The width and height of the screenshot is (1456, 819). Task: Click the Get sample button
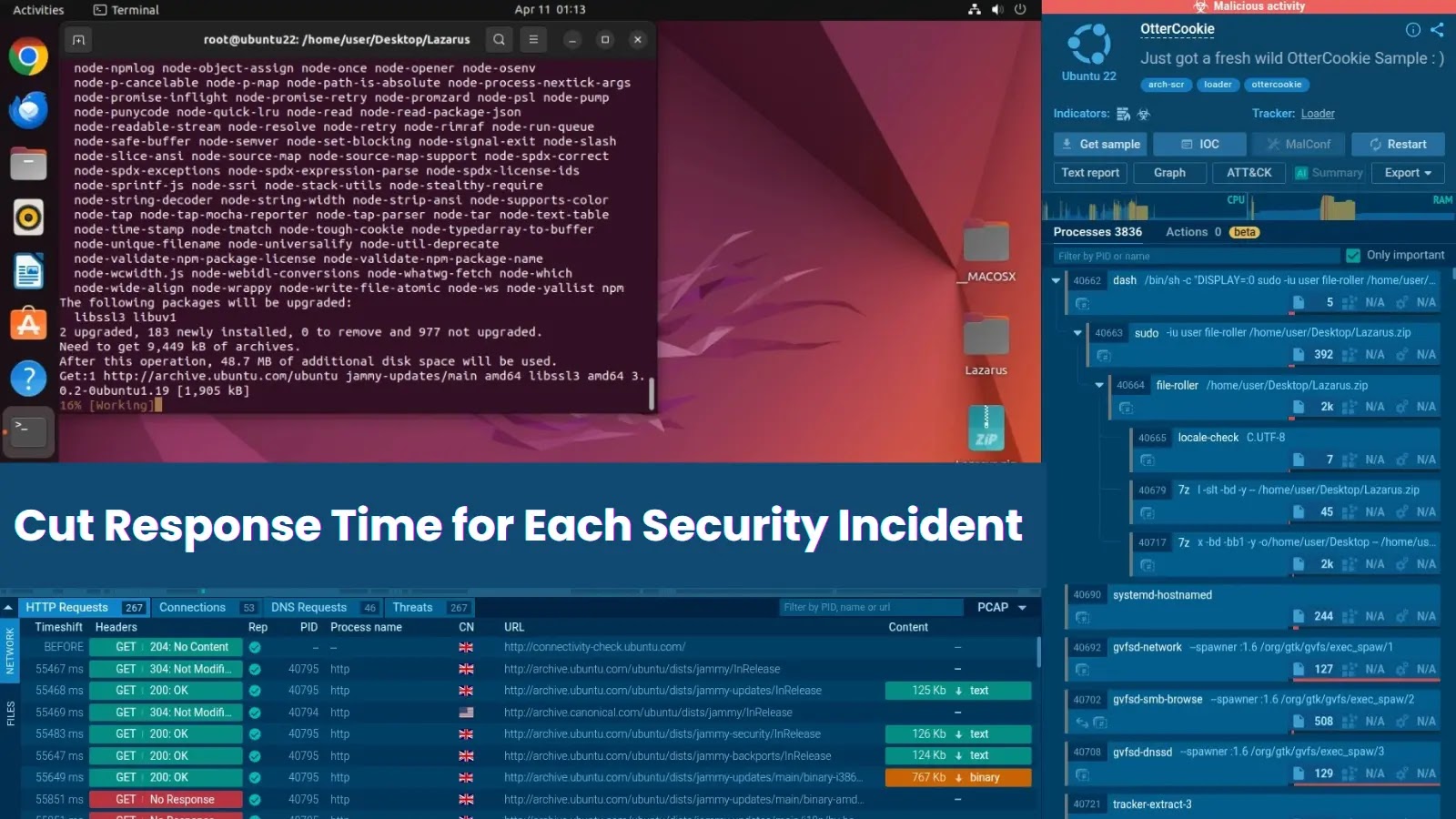(x=1100, y=144)
